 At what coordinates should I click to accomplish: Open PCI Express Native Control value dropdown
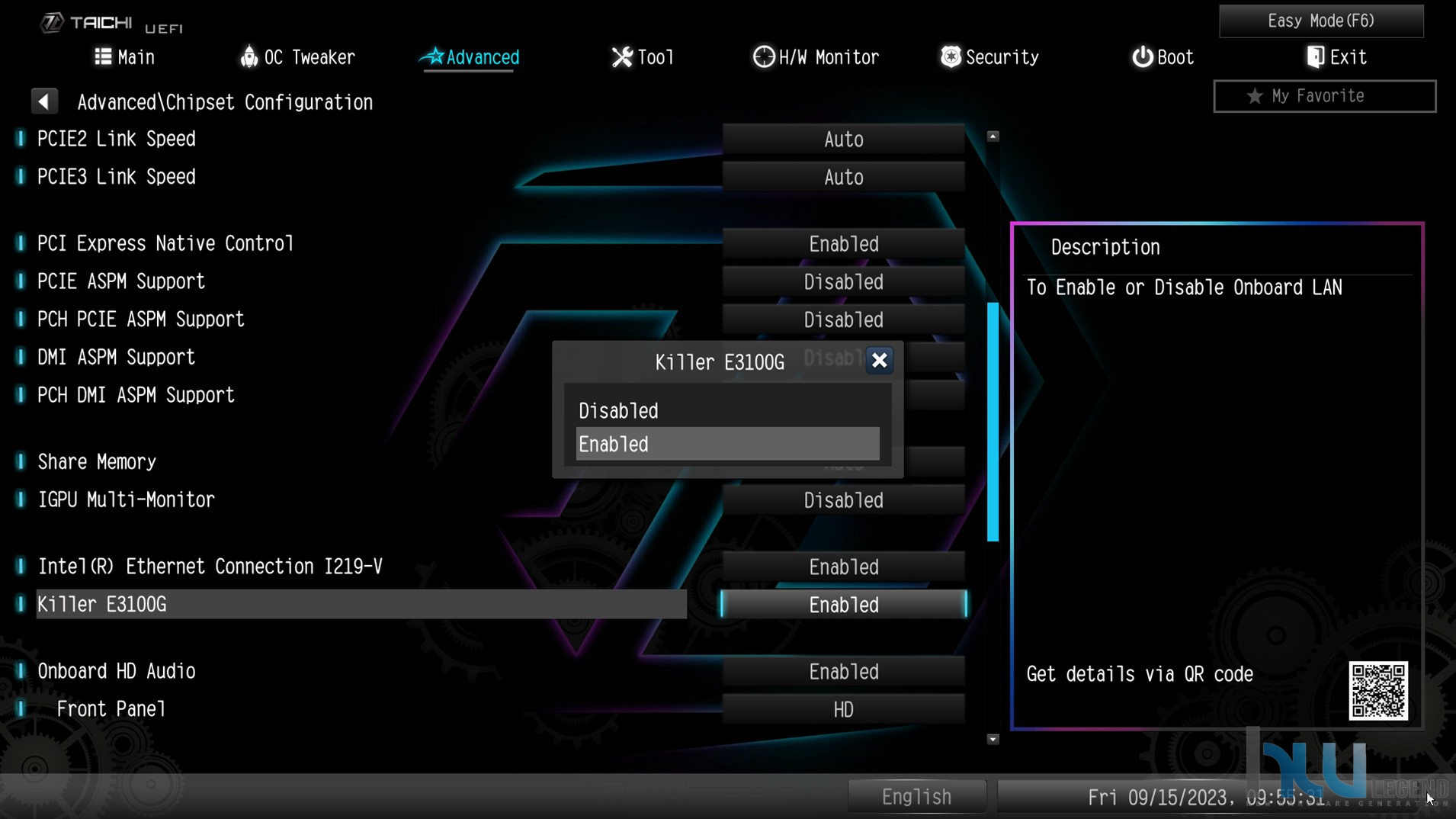pos(843,244)
